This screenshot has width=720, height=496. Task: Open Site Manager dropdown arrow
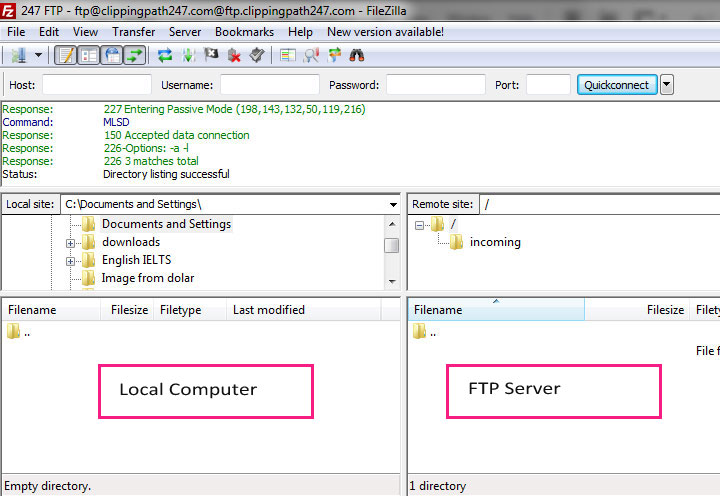pos(39,56)
